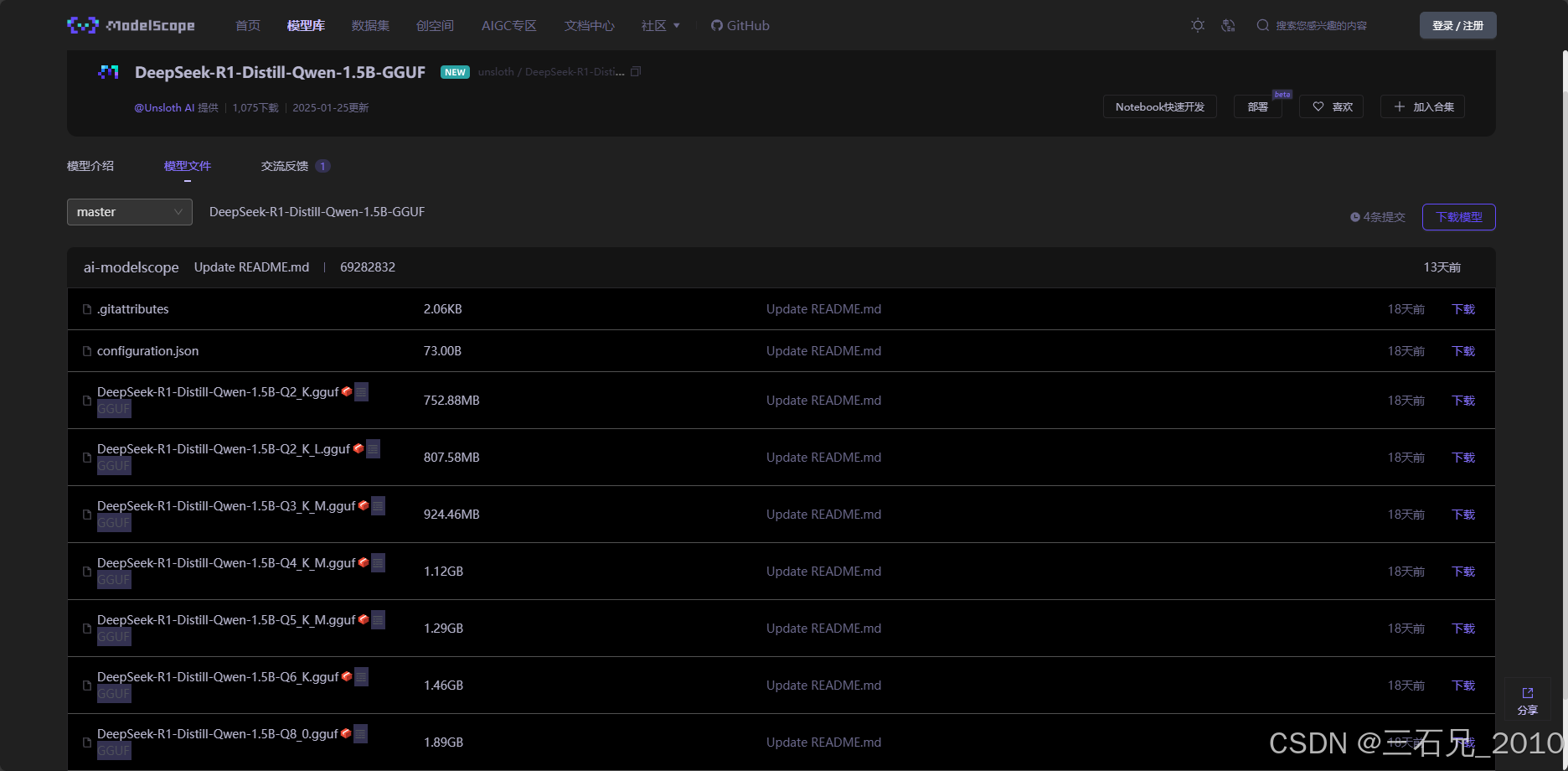Click the search magnifier icon
1568x771 pixels.
(x=1263, y=25)
